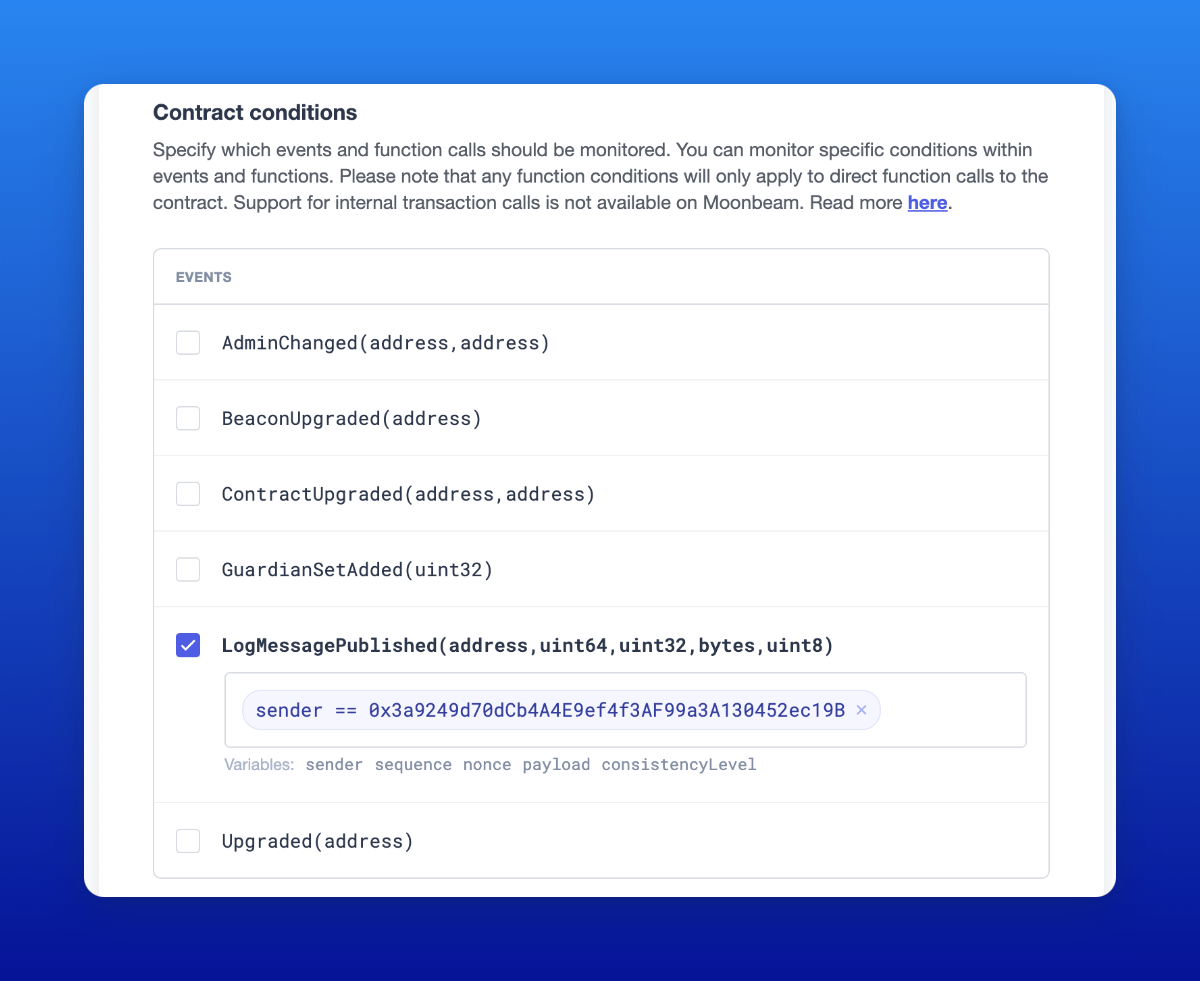Insert the sender variable
The height and width of the screenshot is (981, 1200).
[334, 765]
